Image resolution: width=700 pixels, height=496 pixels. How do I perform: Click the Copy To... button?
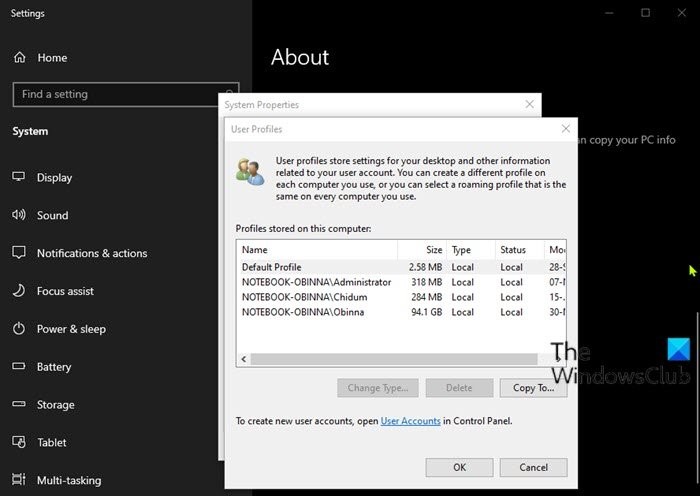pos(533,388)
